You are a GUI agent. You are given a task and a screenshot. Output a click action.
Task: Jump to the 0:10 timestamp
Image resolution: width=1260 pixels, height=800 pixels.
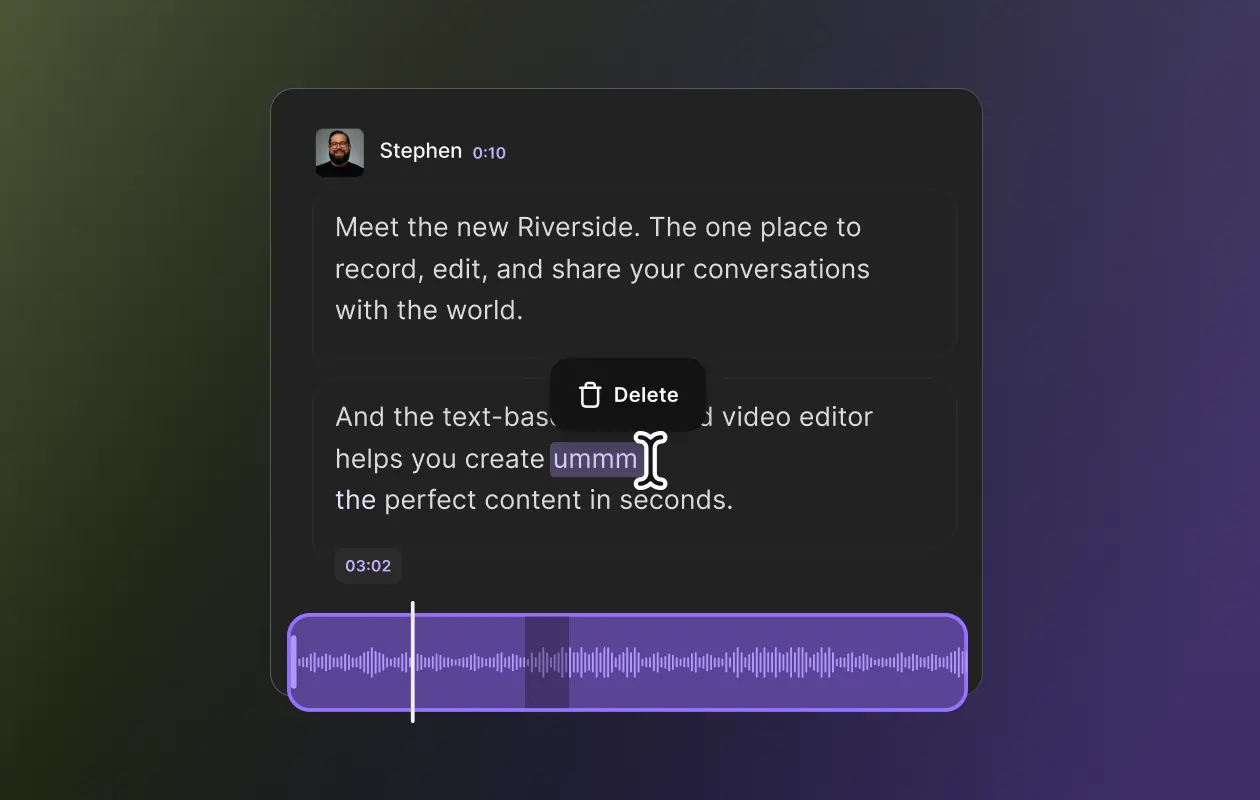pos(489,153)
